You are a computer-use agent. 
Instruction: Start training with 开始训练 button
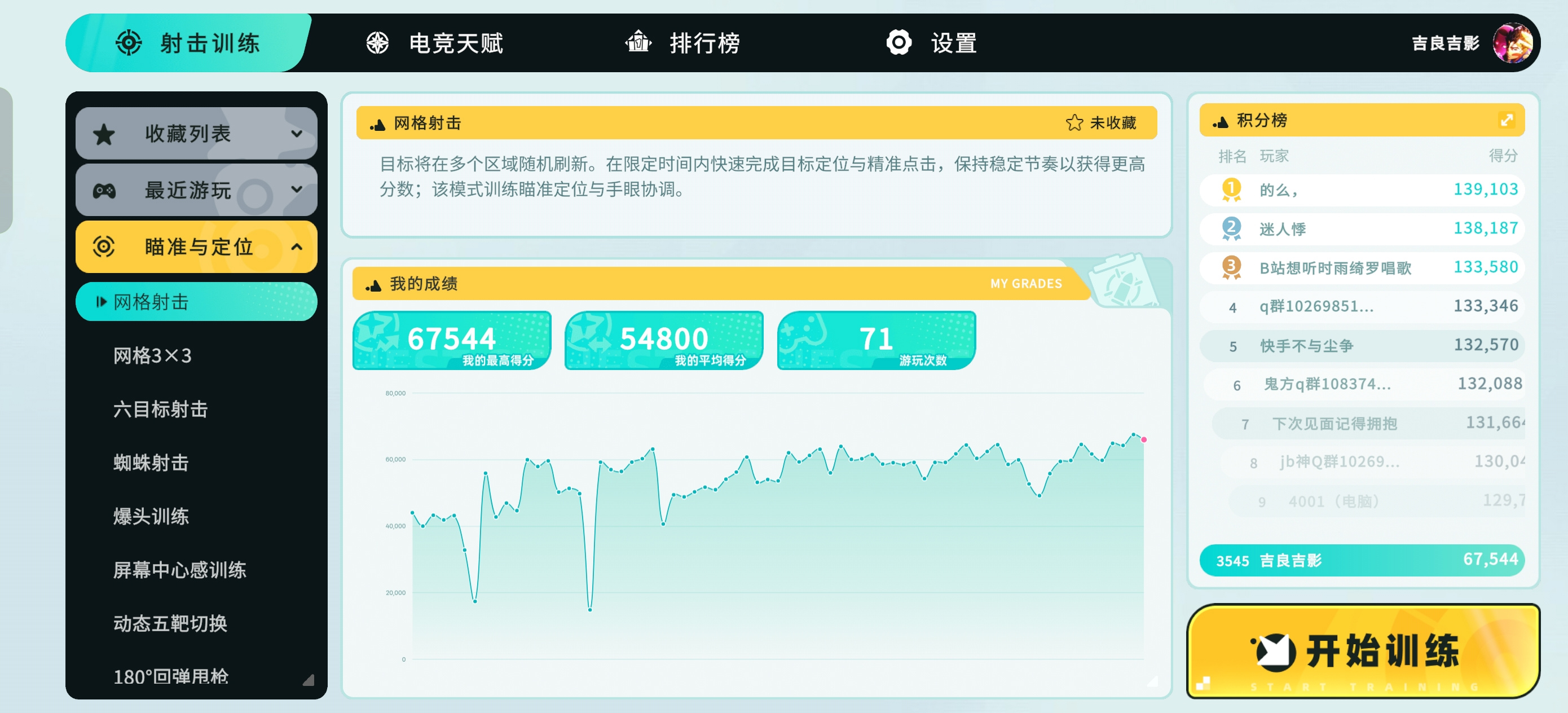pos(1363,651)
